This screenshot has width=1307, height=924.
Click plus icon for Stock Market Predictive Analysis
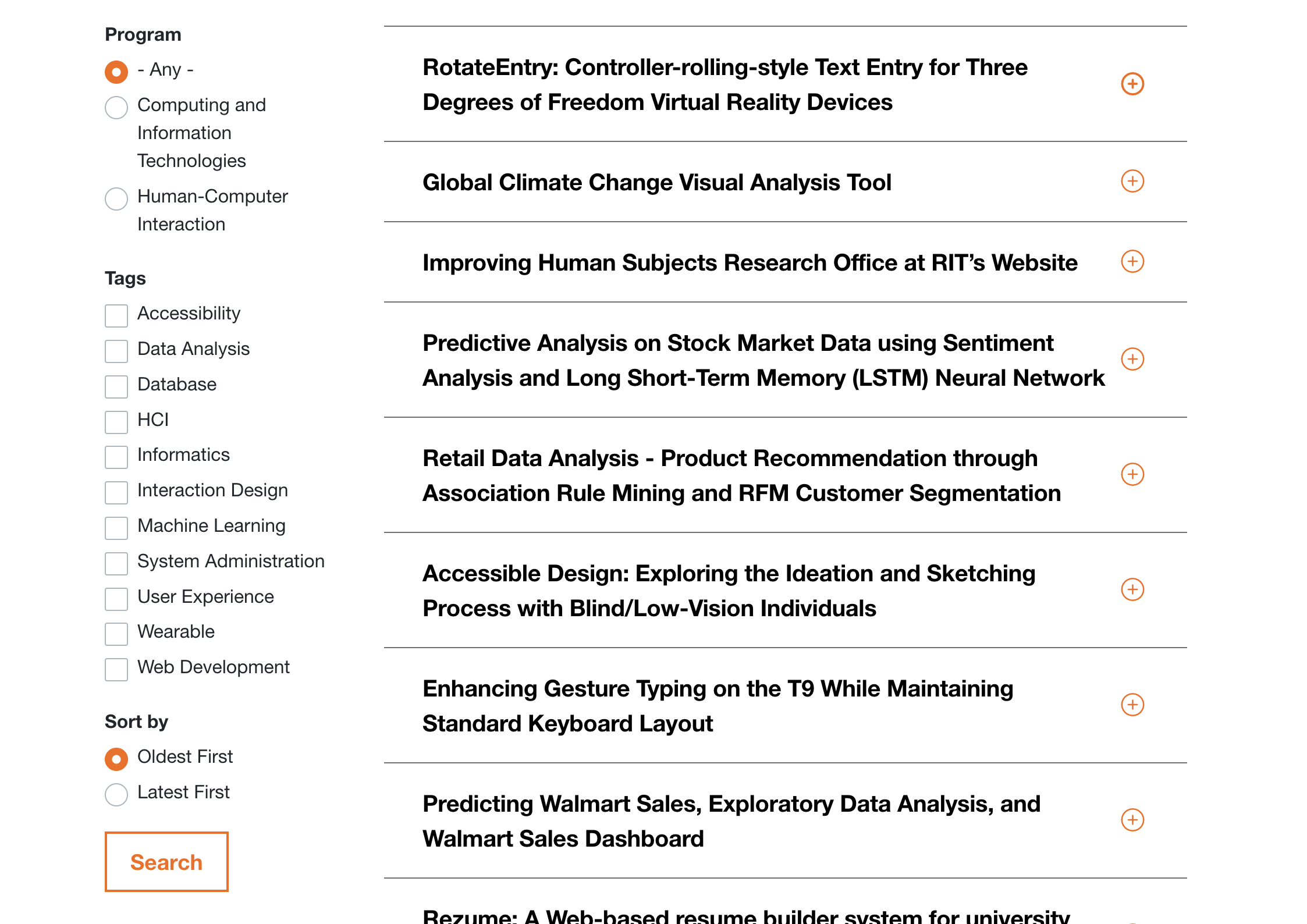click(x=1132, y=360)
